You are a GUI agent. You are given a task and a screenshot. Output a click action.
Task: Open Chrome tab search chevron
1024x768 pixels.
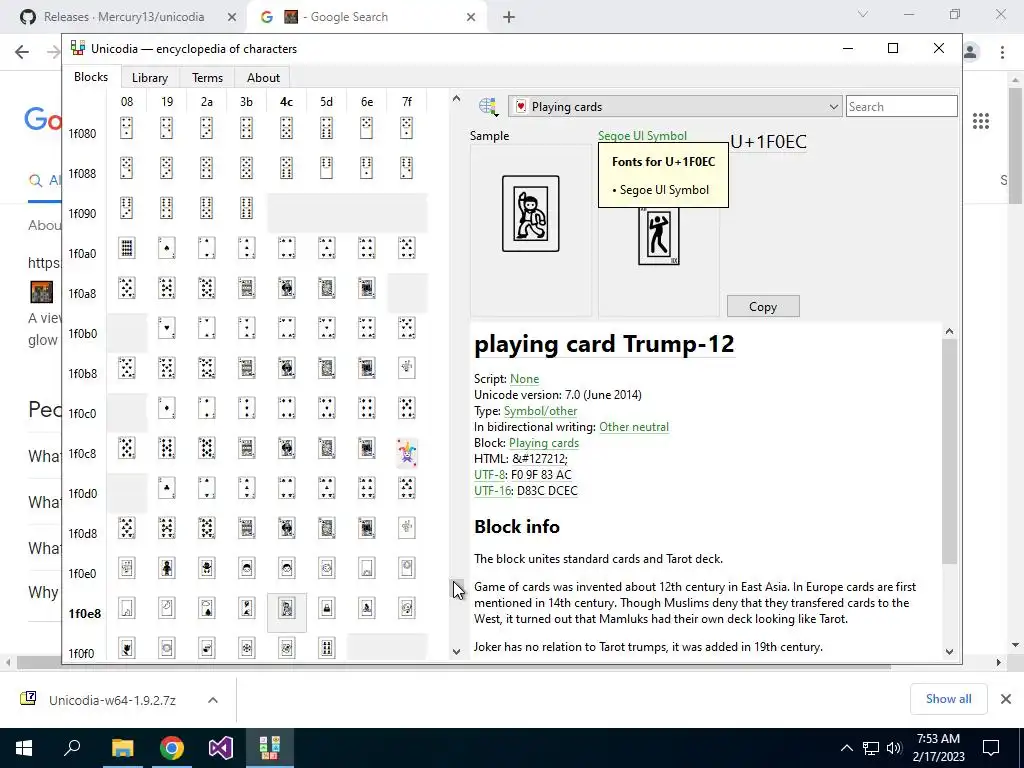[863, 14]
